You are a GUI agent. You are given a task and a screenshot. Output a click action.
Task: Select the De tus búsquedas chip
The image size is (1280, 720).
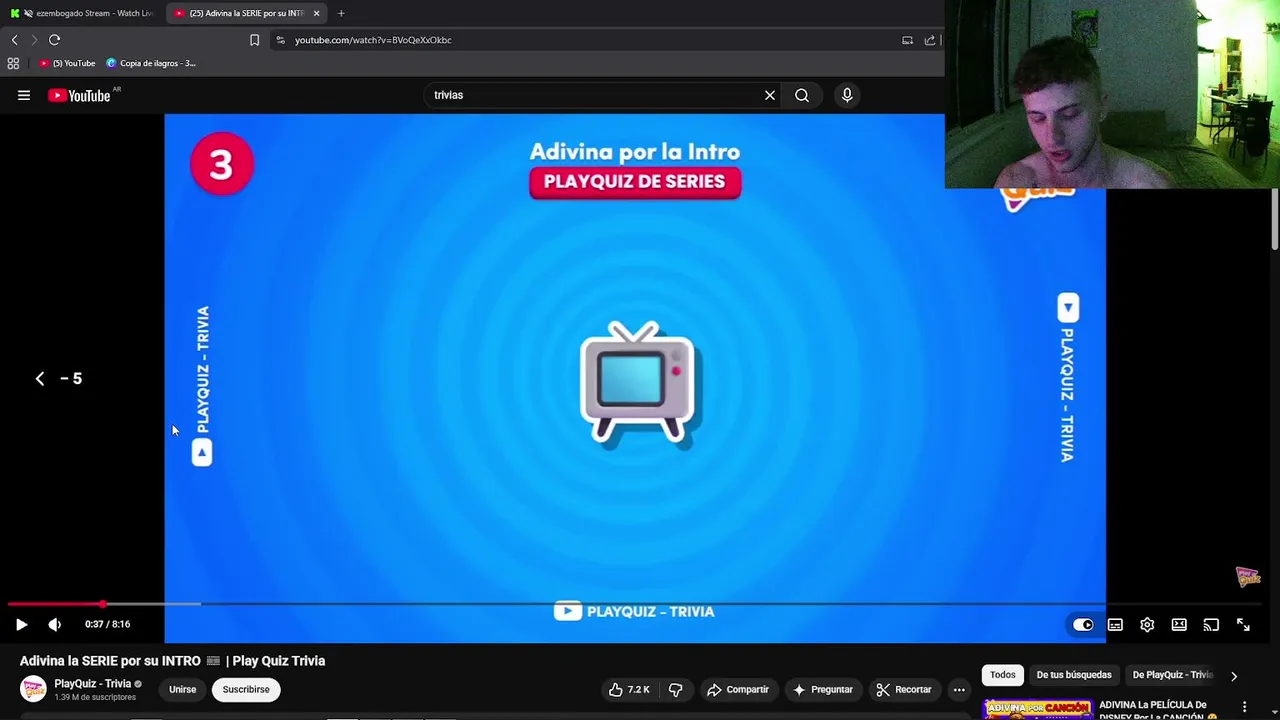(x=1074, y=675)
